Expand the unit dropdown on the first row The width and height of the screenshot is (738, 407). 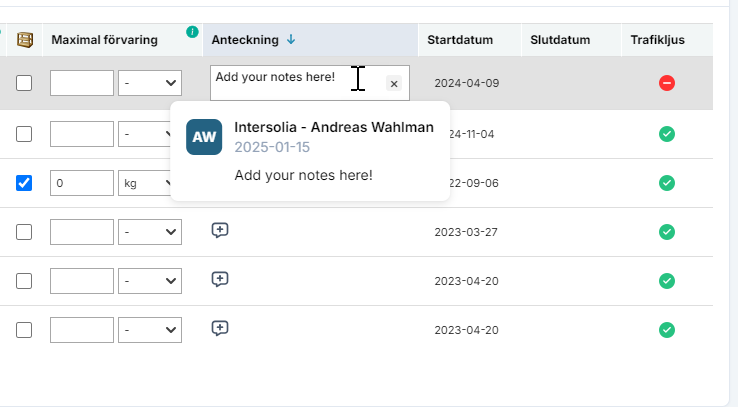[x=150, y=83]
